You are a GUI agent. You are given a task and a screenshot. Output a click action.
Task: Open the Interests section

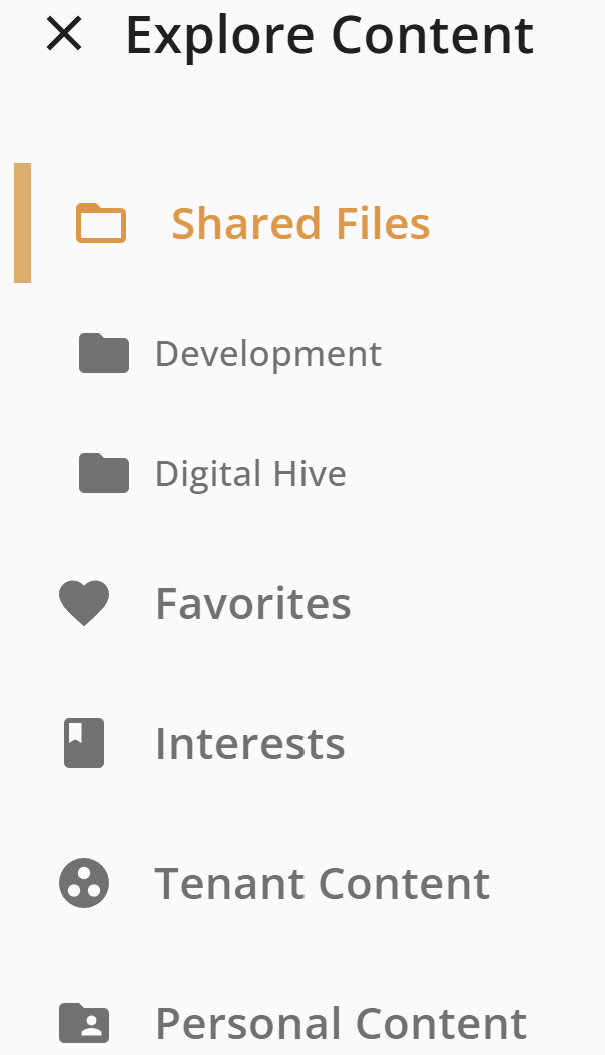click(250, 743)
